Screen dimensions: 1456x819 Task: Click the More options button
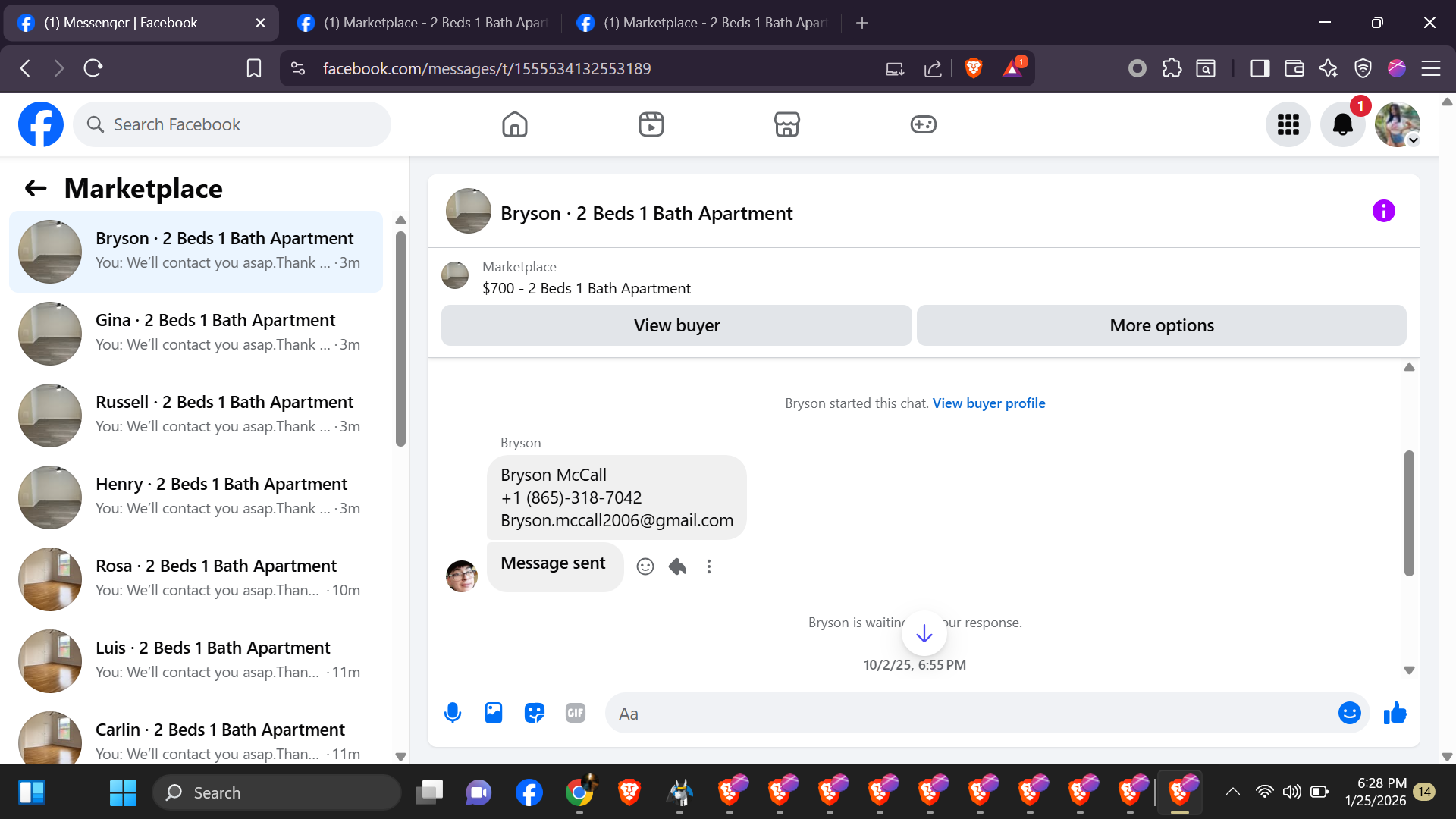point(1162,325)
